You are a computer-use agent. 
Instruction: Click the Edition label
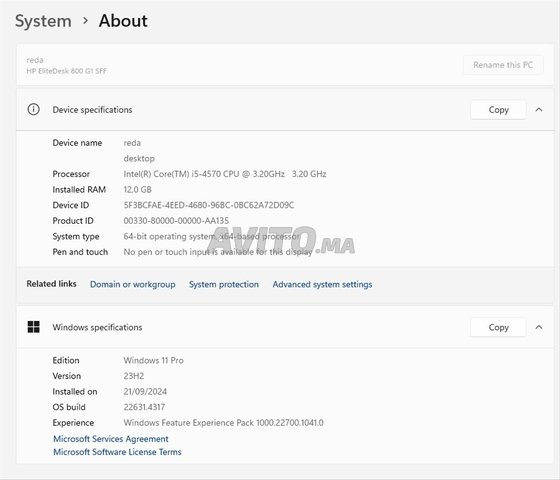[x=66, y=360]
